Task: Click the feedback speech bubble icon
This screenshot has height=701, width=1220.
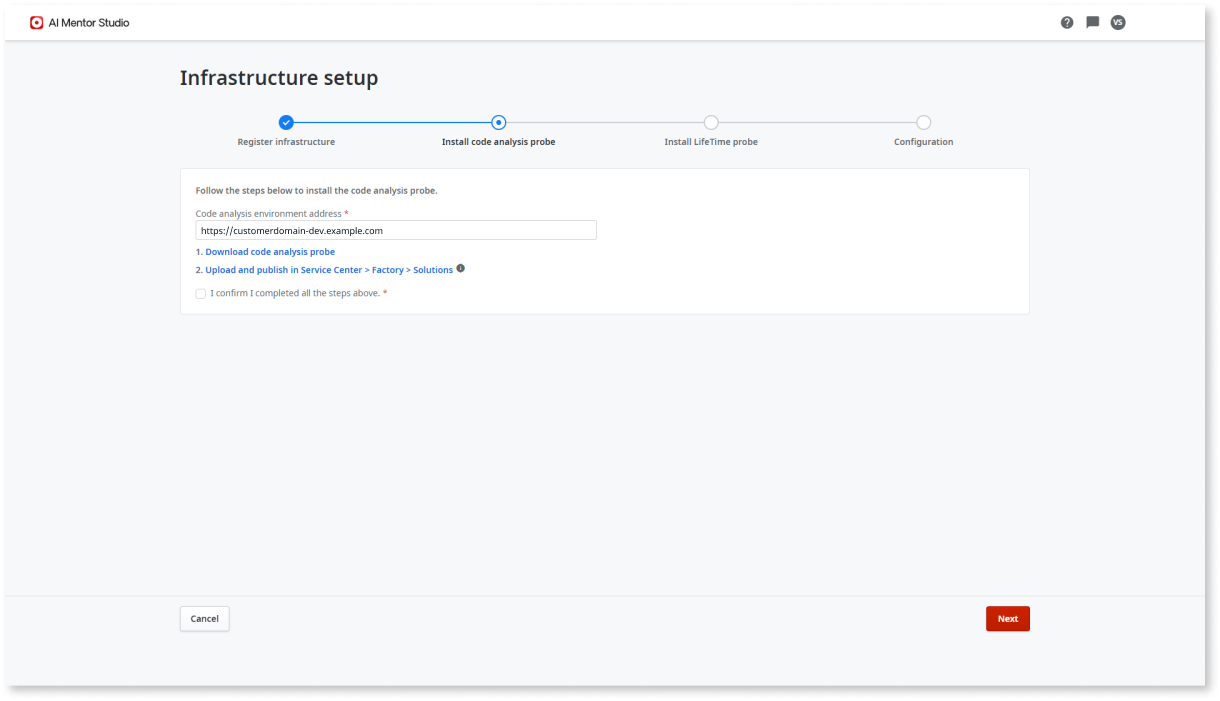Action: [1092, 22]
